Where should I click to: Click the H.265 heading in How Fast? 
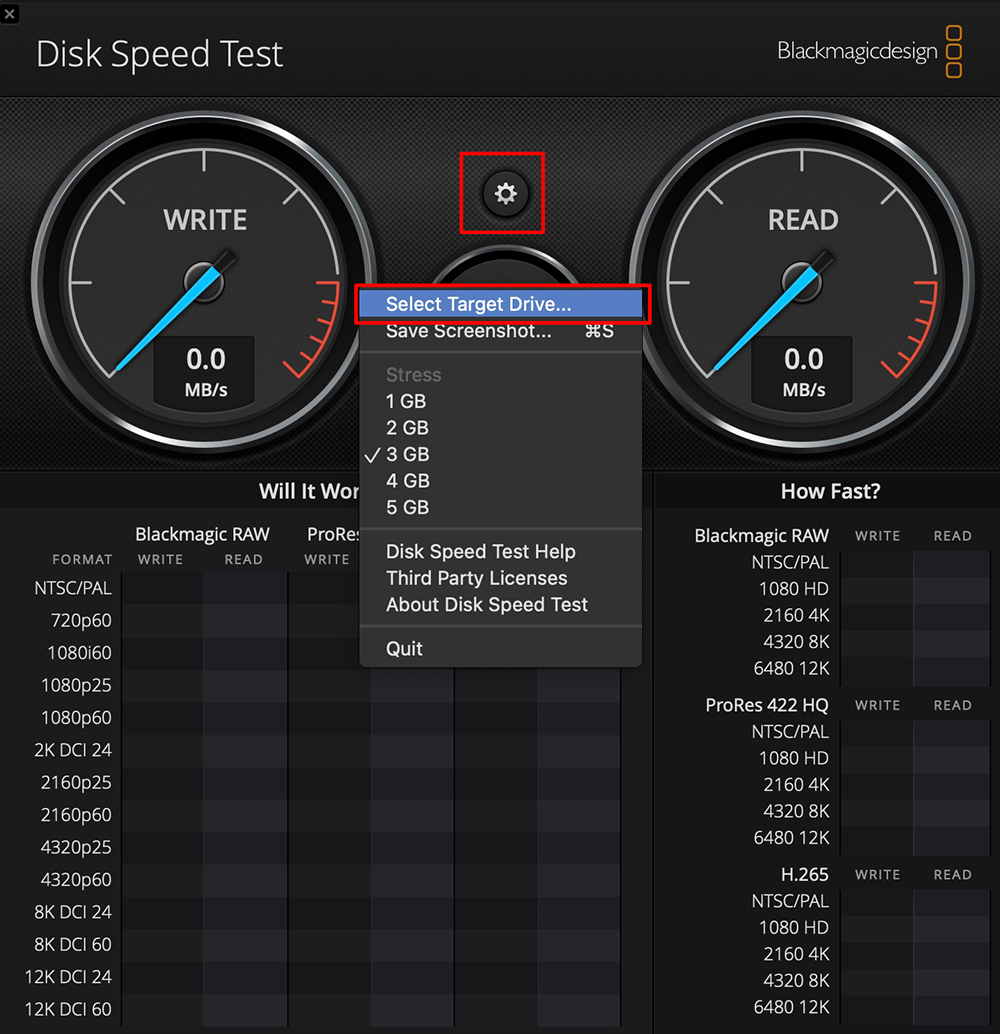tap(804, 874)
